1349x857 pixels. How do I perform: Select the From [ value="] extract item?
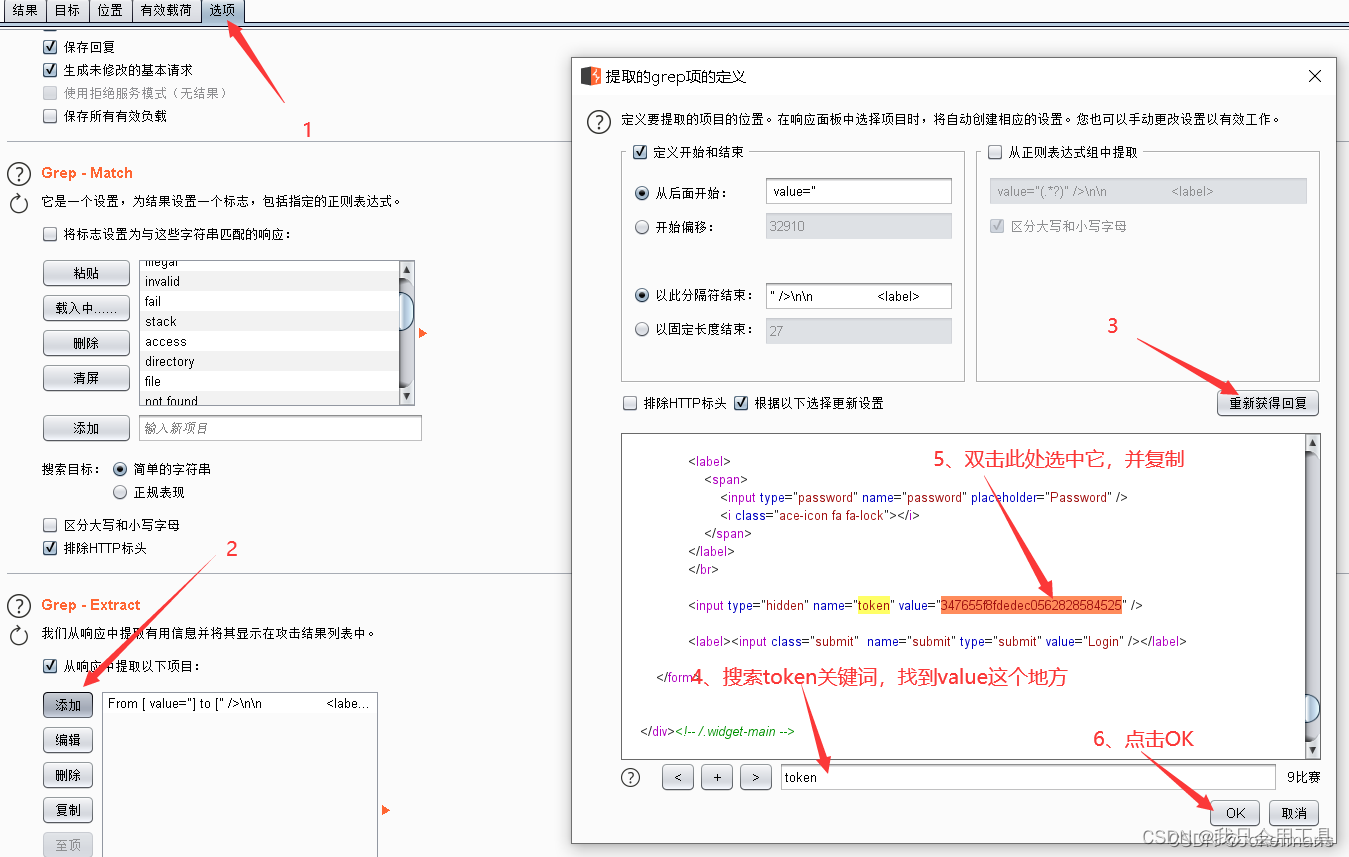coord(239,704)
